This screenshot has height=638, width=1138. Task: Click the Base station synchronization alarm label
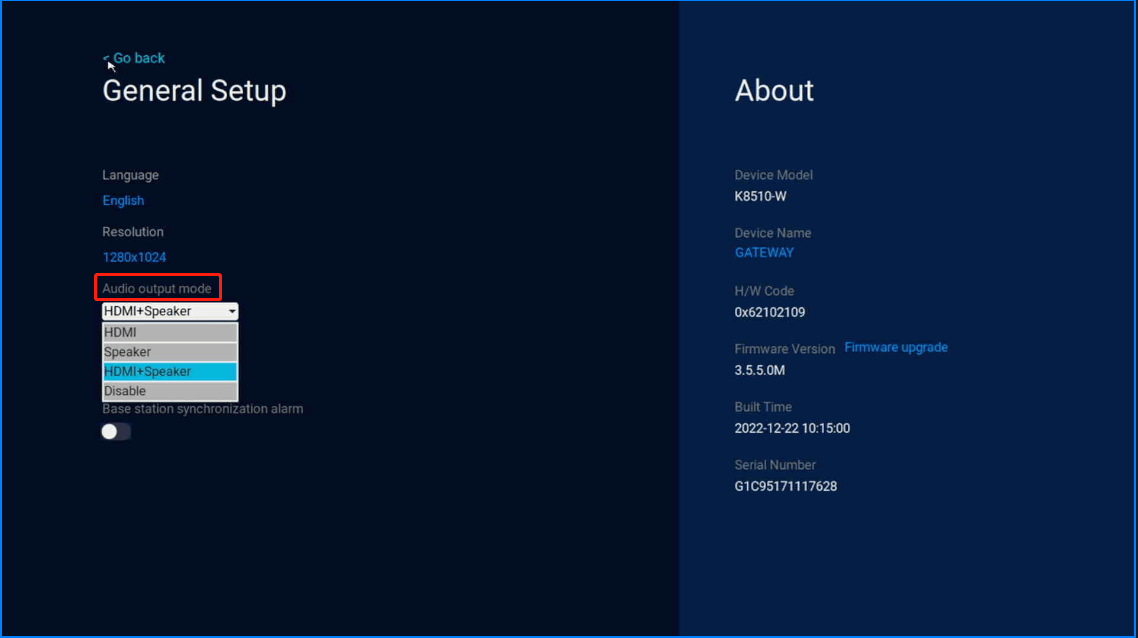tap(203, 409)
